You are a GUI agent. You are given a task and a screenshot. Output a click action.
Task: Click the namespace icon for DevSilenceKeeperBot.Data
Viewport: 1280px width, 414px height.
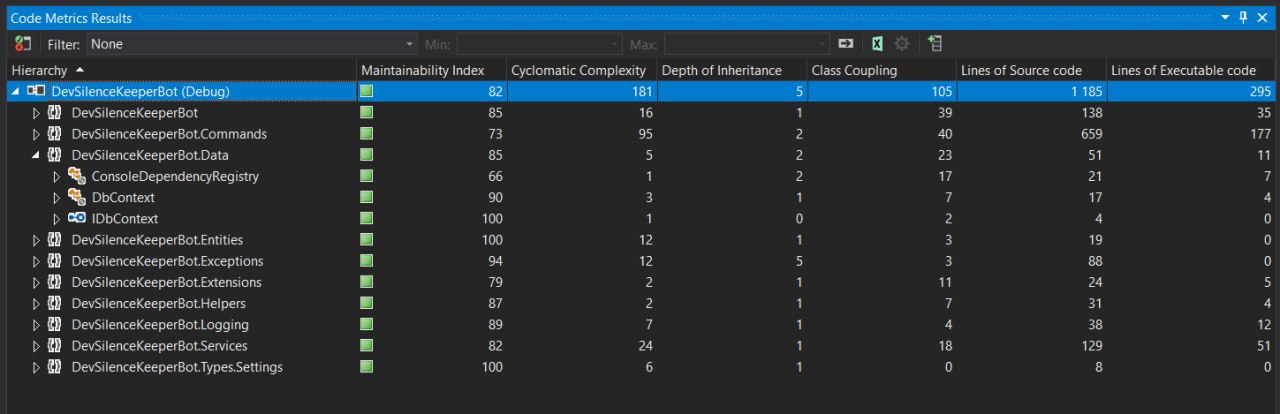tap(55, 155)
